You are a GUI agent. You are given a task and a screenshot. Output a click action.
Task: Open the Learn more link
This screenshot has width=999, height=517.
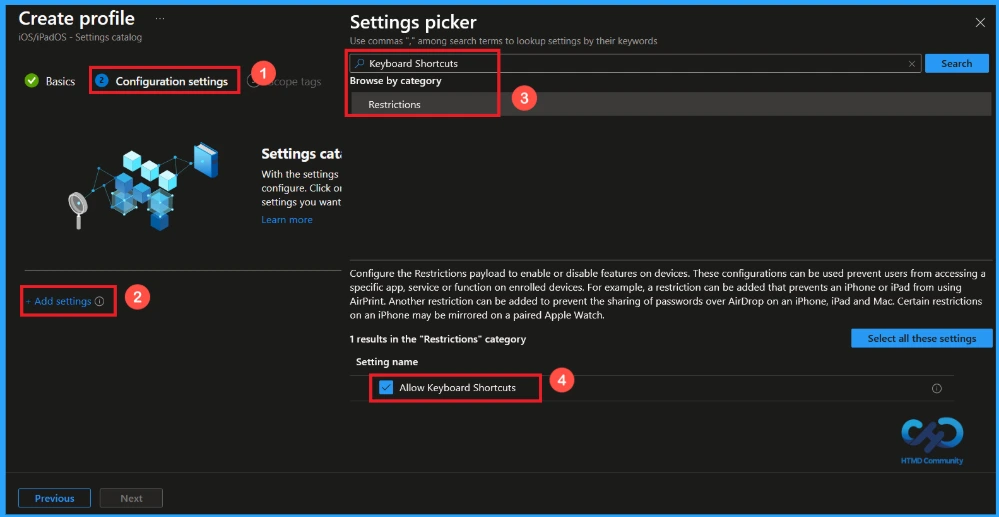pos(287,220)
